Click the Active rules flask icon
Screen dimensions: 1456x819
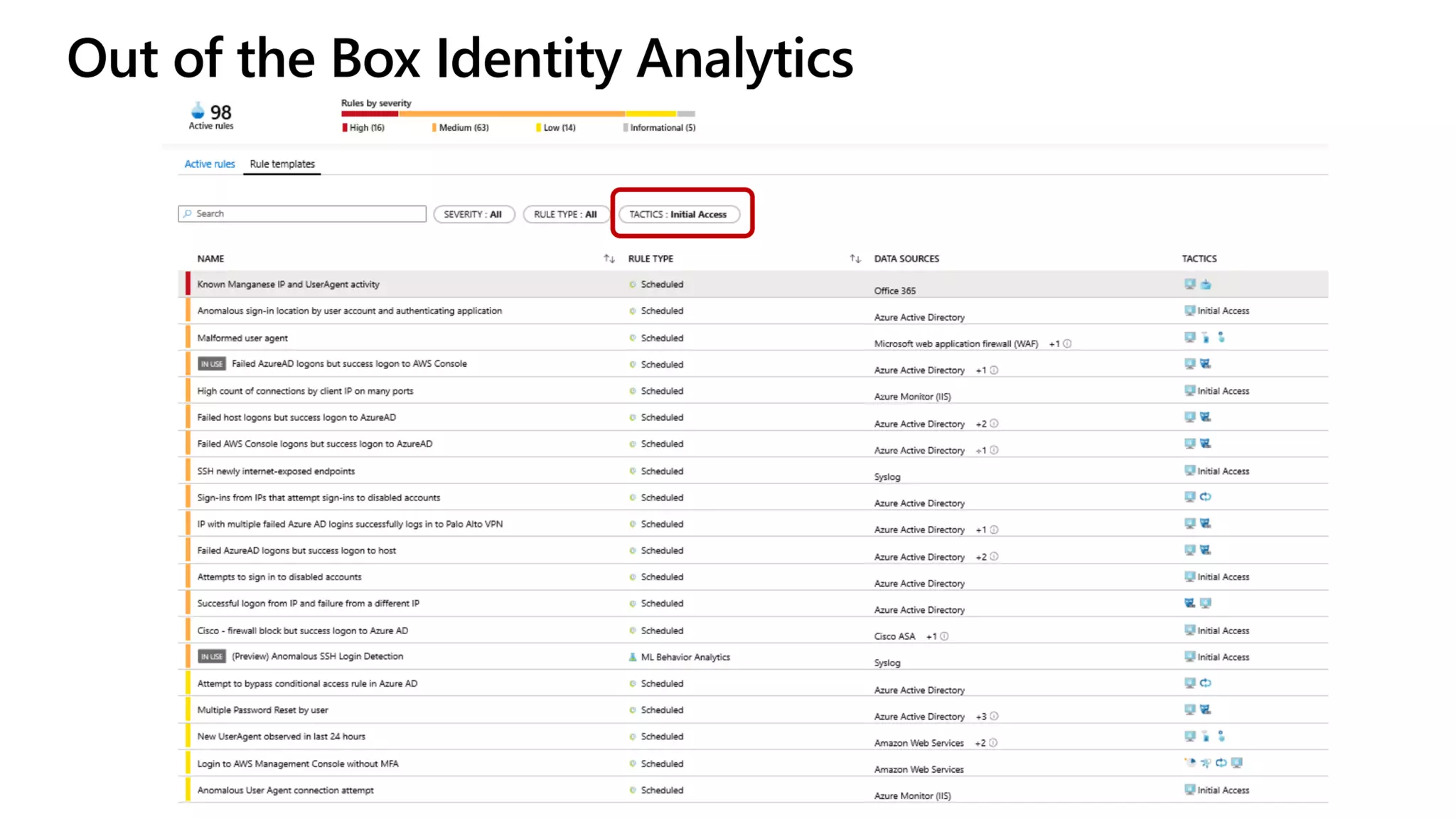pyautogui.click(x=198, y=111)
